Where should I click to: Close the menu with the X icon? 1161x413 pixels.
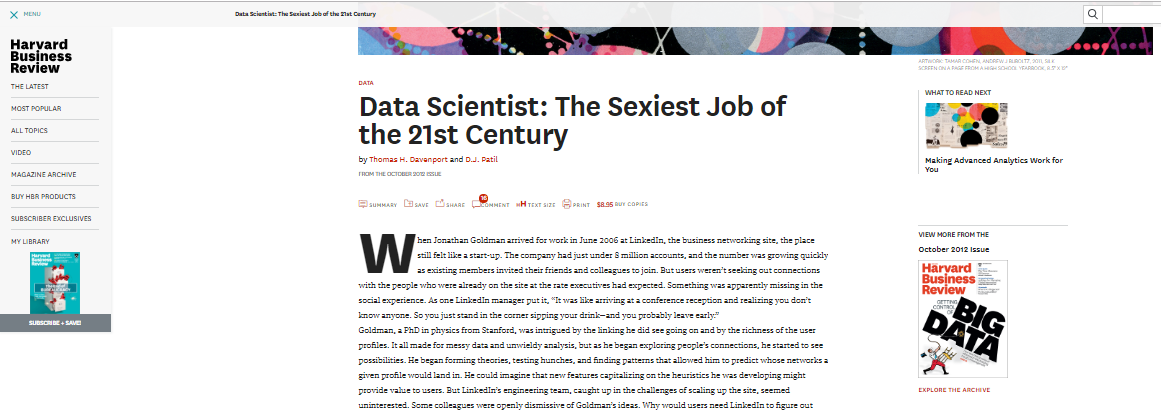click(x=14, y=14)
